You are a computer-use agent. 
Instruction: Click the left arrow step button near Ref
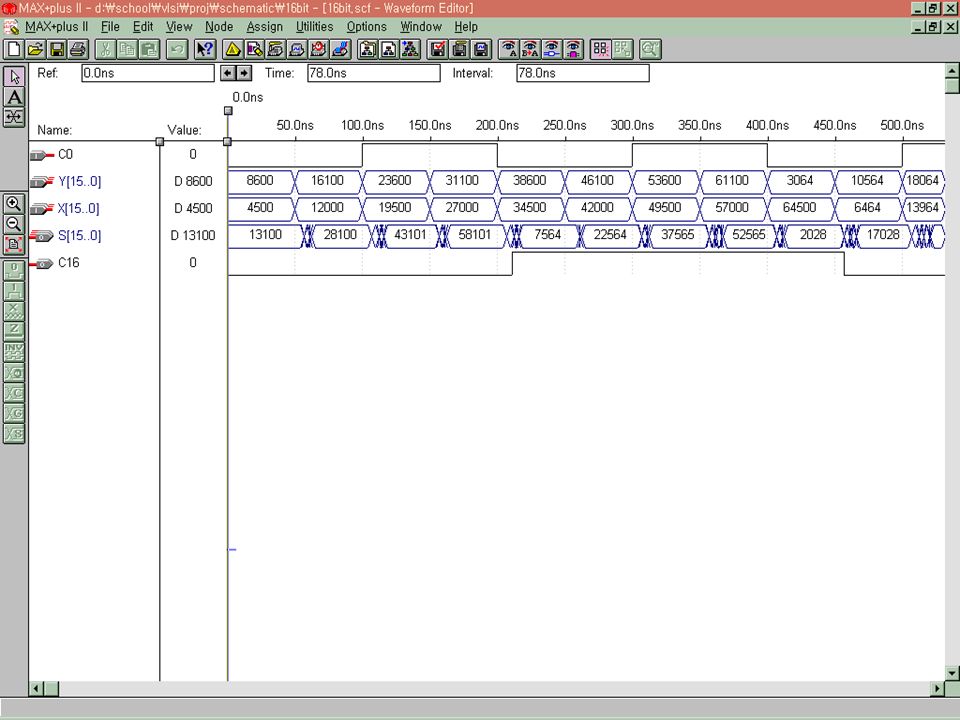pyautogui.click(x=228, y=73)
